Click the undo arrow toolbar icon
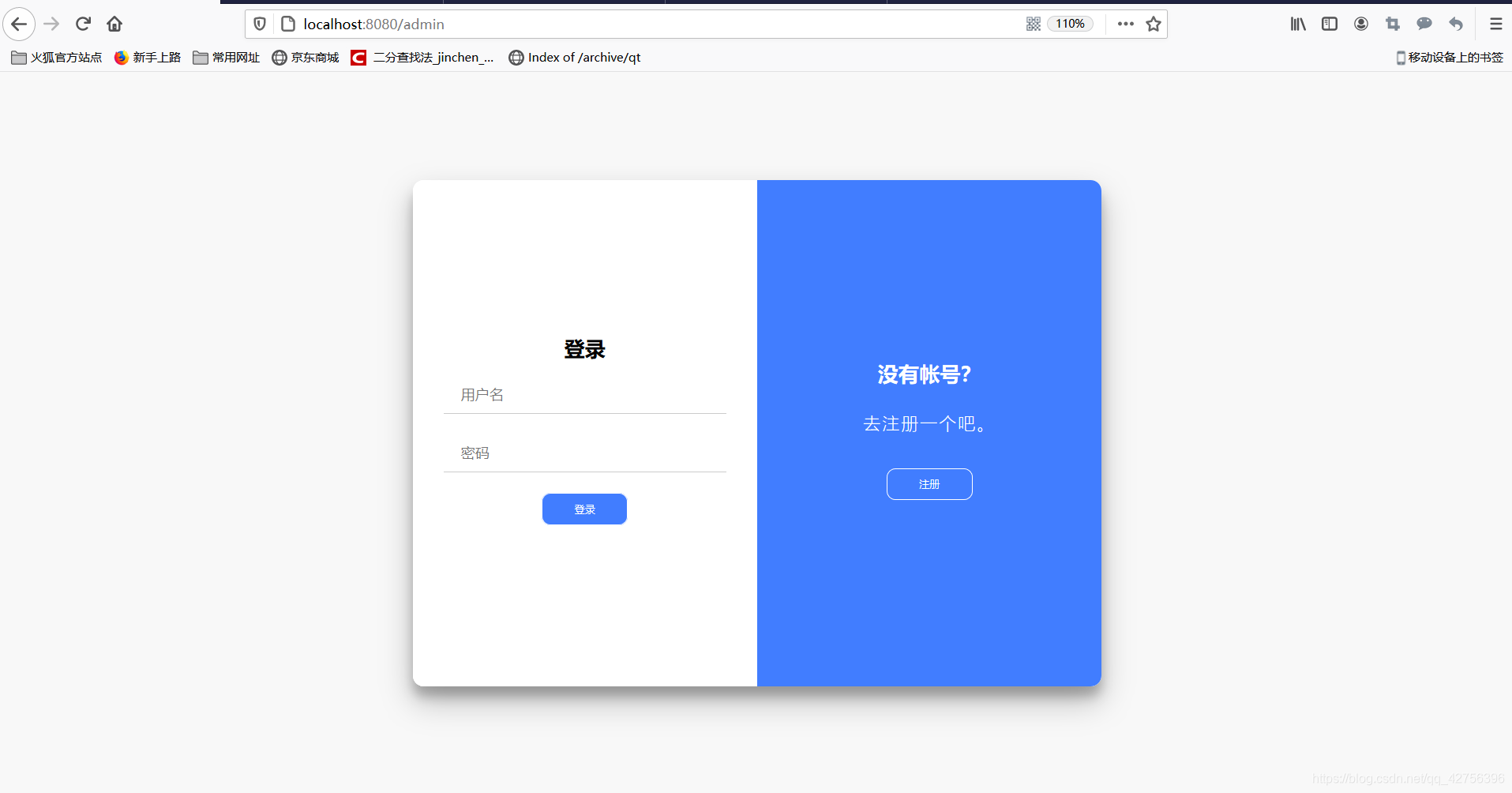 [x=1456, y=24]
